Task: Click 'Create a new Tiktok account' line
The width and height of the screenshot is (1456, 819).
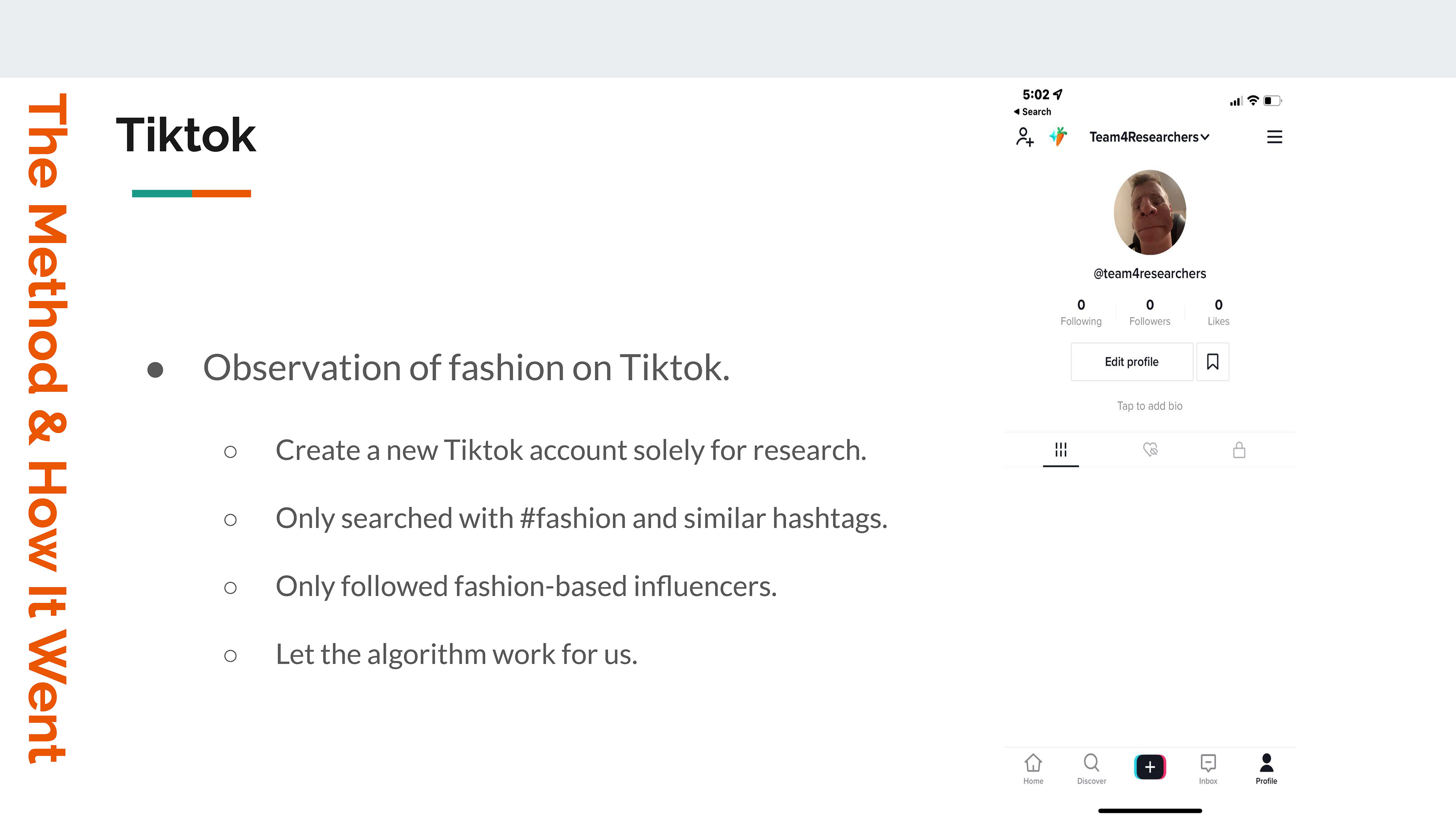Action: click(x=571, y=450)
